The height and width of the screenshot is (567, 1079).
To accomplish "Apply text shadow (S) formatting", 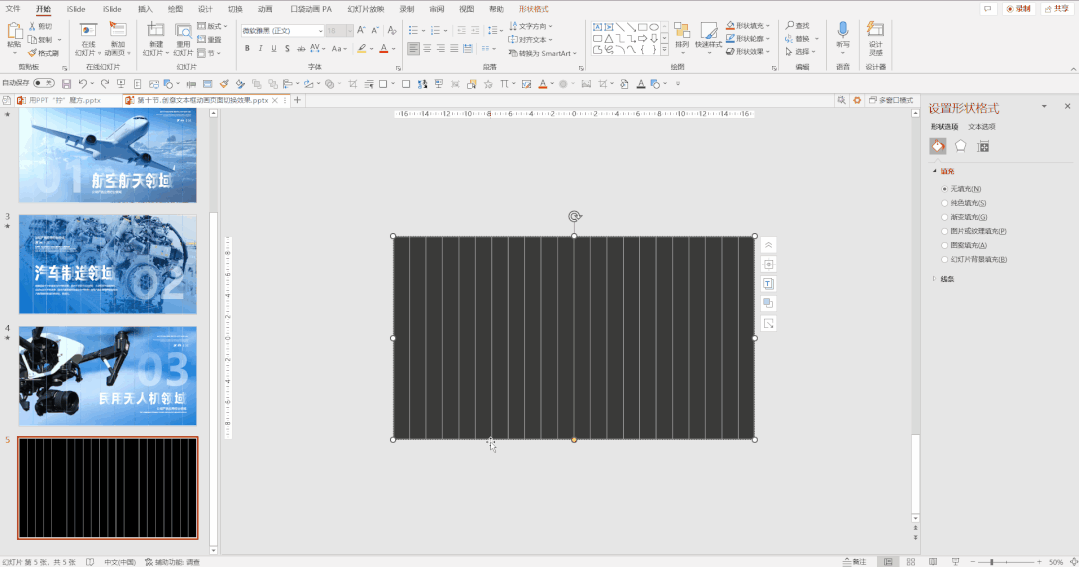I will click(x=287, y=49).
